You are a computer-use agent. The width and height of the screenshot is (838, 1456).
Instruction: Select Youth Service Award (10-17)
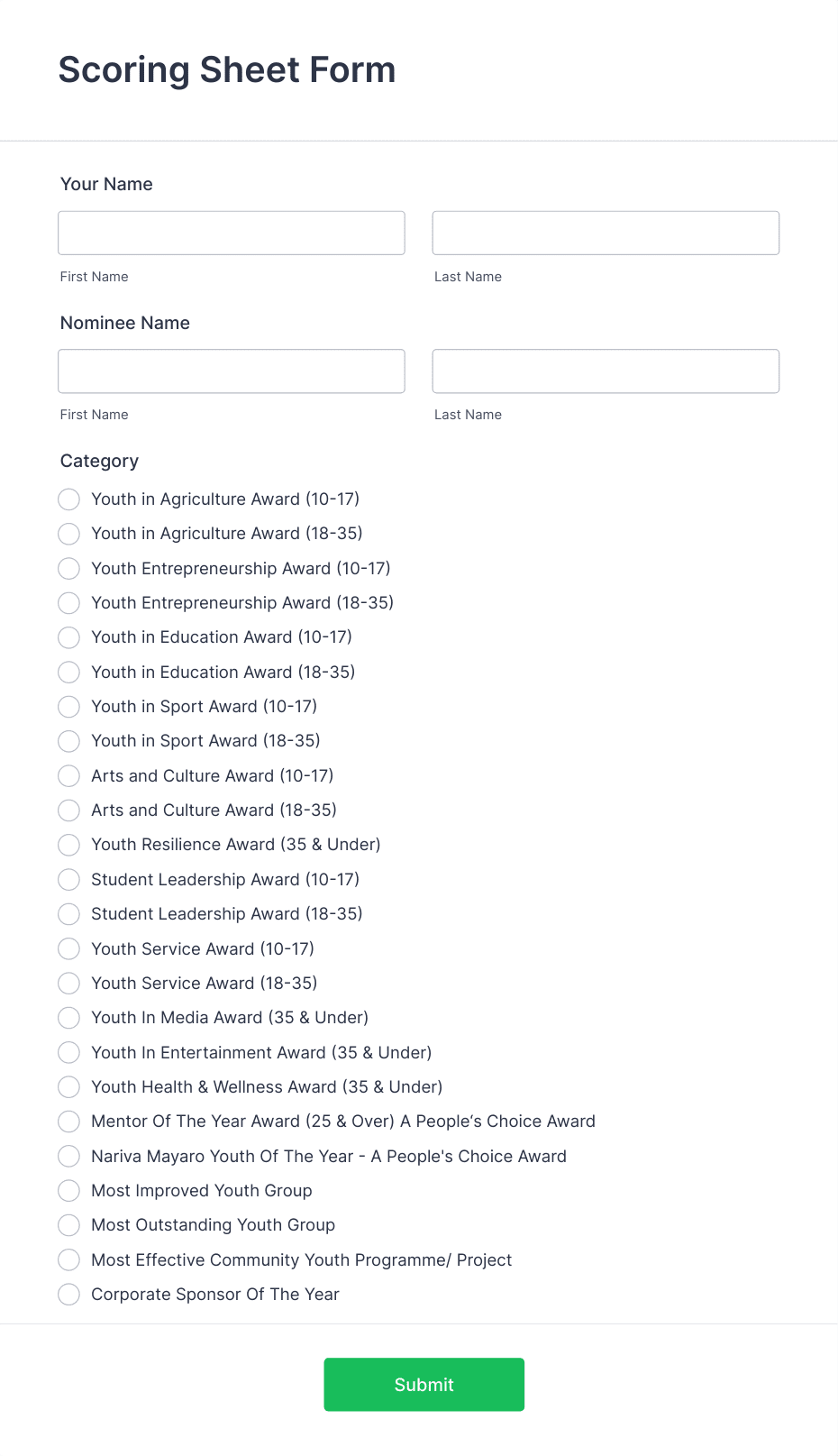pos(68,948)
